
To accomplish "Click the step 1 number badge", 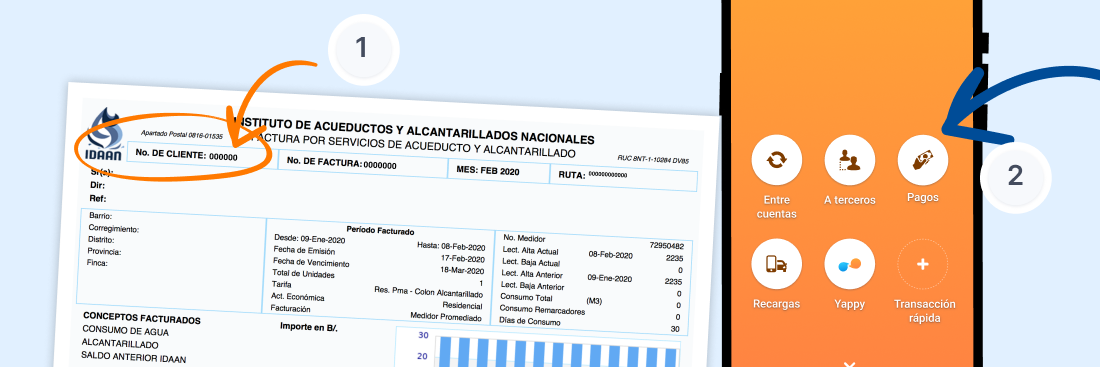I will point(362,48).
